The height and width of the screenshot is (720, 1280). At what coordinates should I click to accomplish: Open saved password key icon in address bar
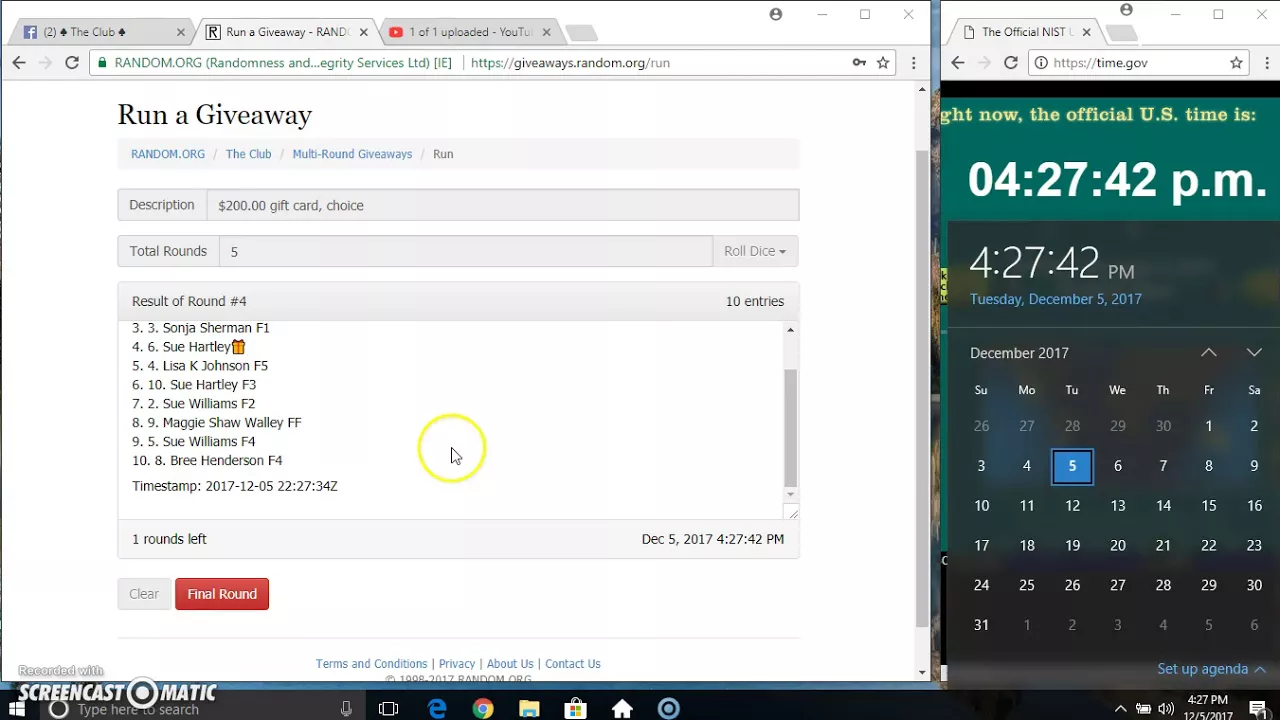(x=859, y=62)
